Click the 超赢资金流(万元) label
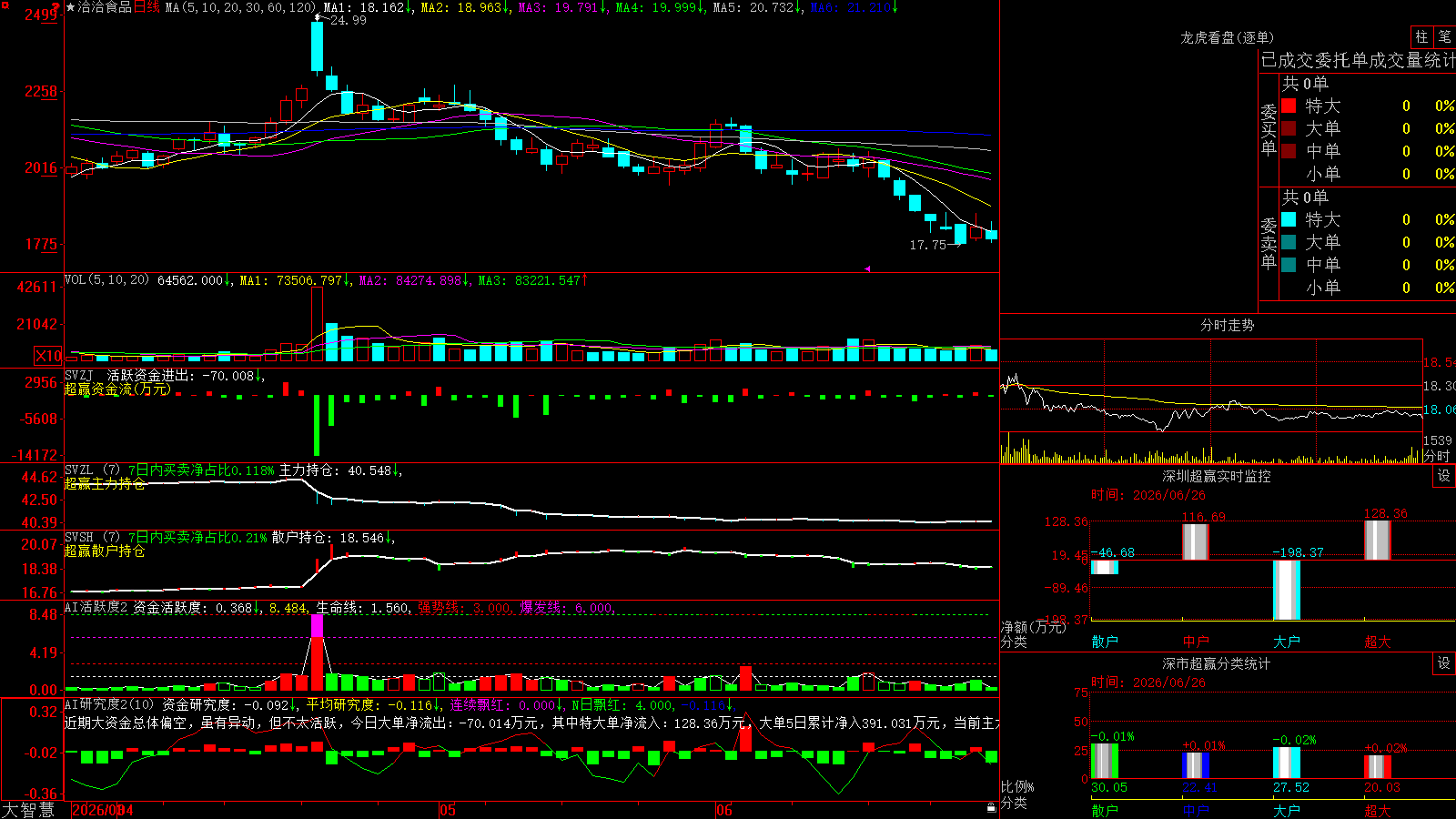Screen dimensions: 1456x819 tap(117, 389)
